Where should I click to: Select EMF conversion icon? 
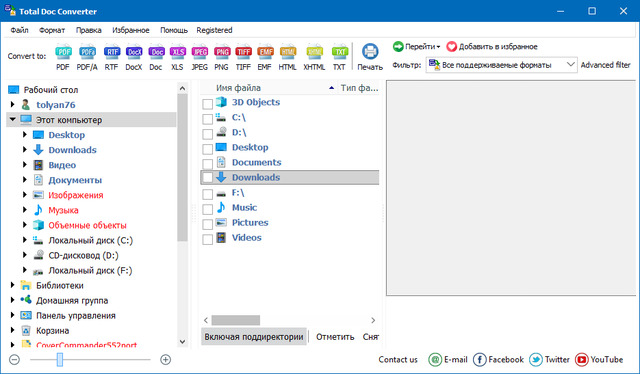coord(265,52)
